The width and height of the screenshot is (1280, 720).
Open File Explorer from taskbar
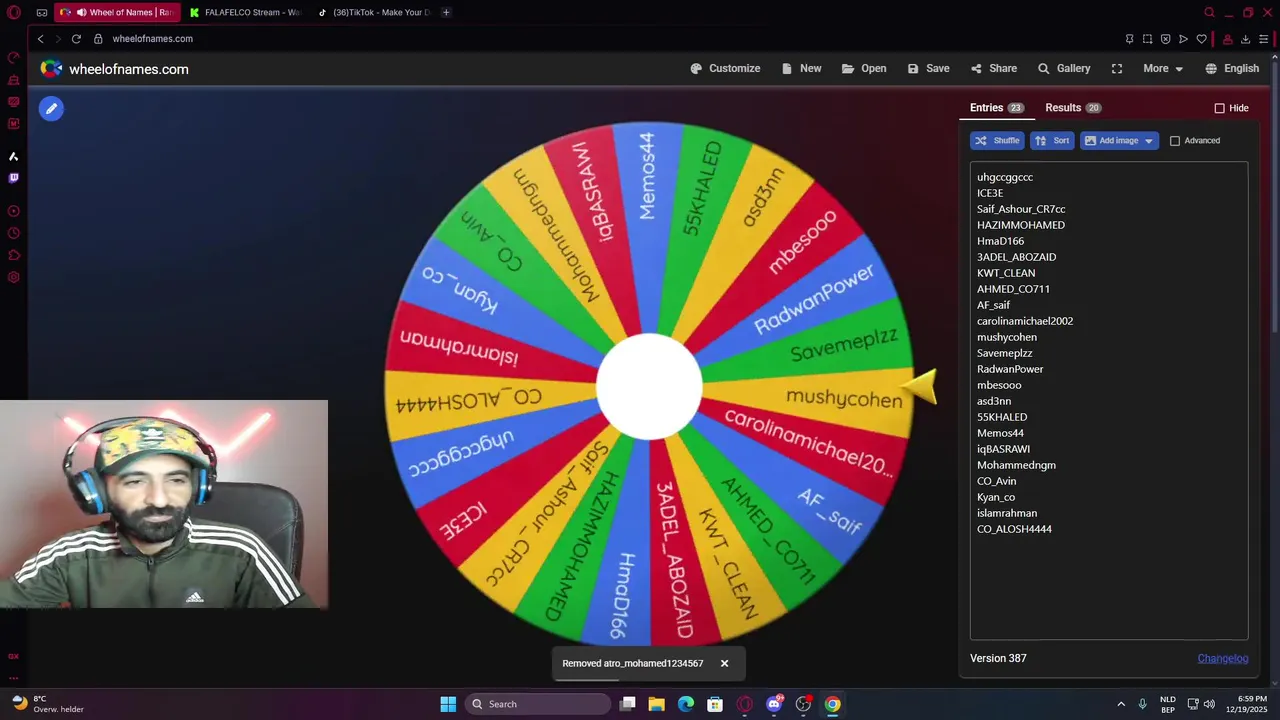pos(657,704)
